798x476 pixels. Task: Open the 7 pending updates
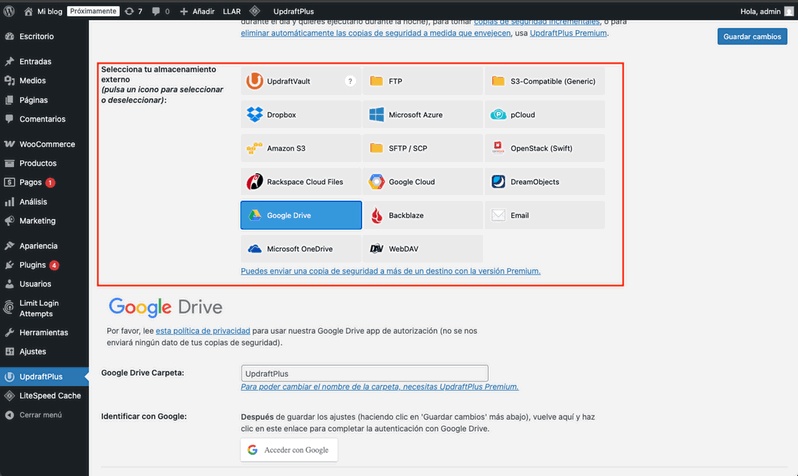(134, 11)
